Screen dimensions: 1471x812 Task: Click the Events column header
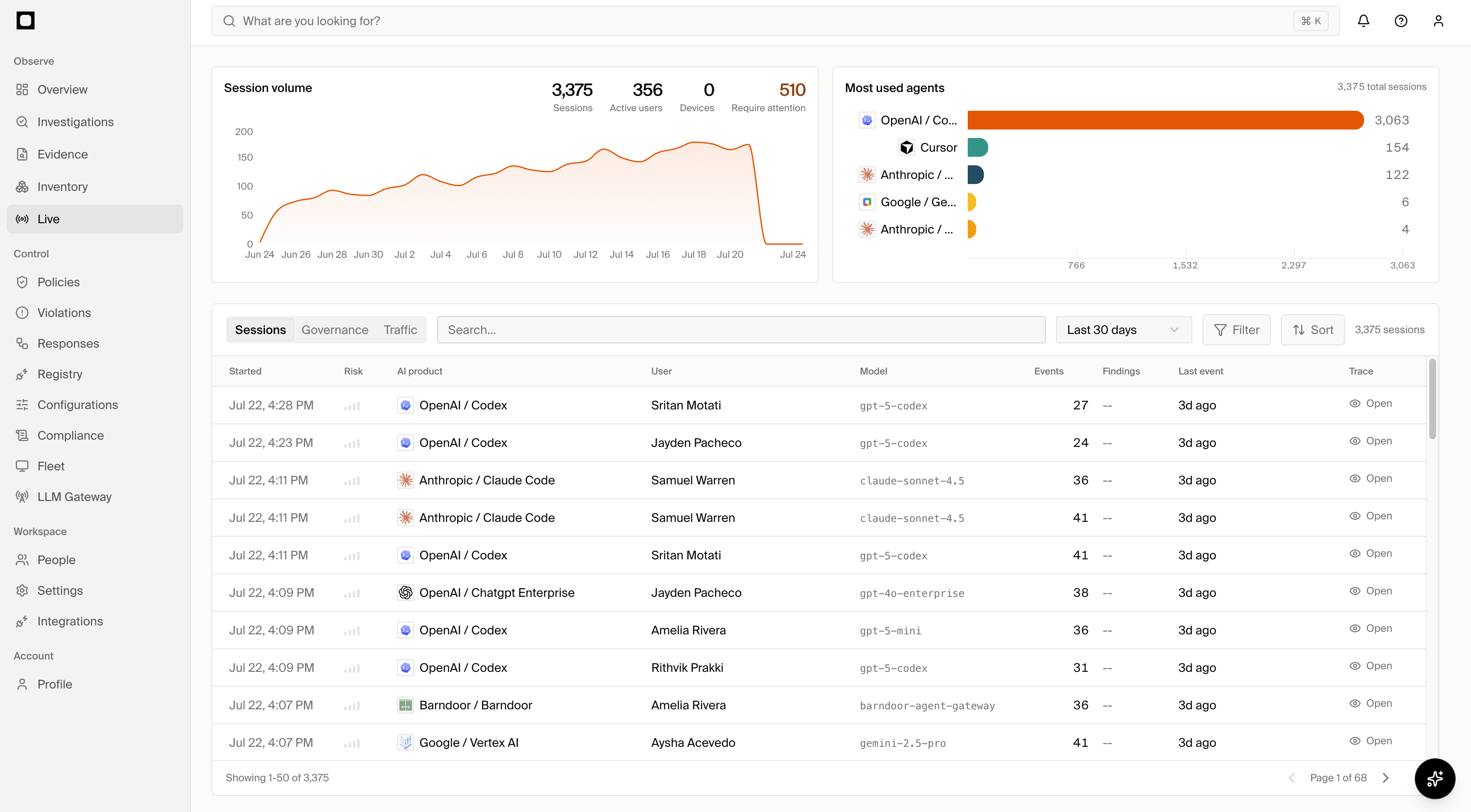pyautogui.click(x=1048, y=371)
